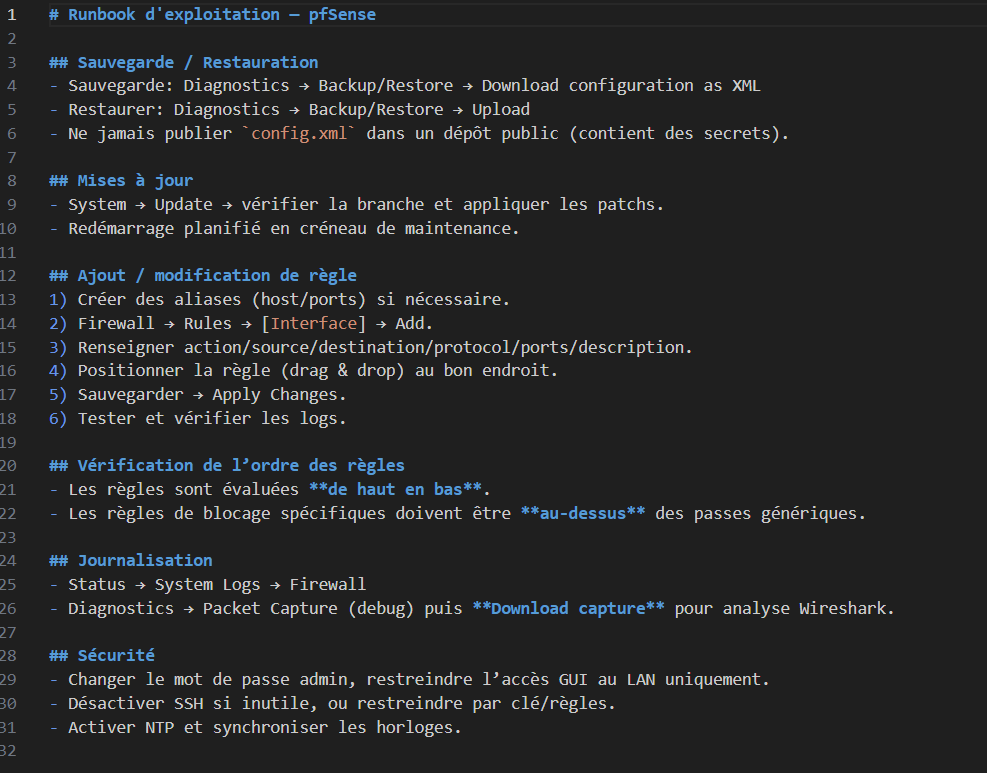Click line number 10 in the gutter

click(x=9, y=228)
